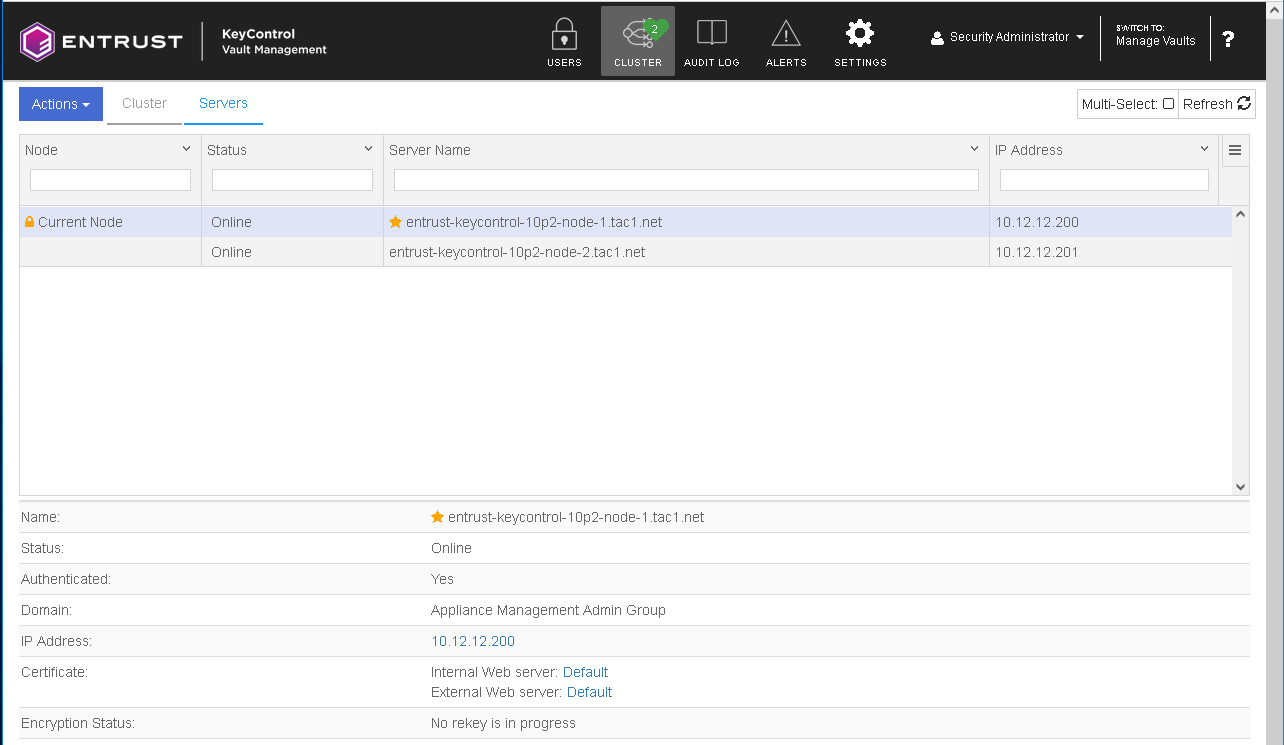
Task: Click the table scrollbar up arrow
Action: pyautogui.click(x=1241, y=214)
